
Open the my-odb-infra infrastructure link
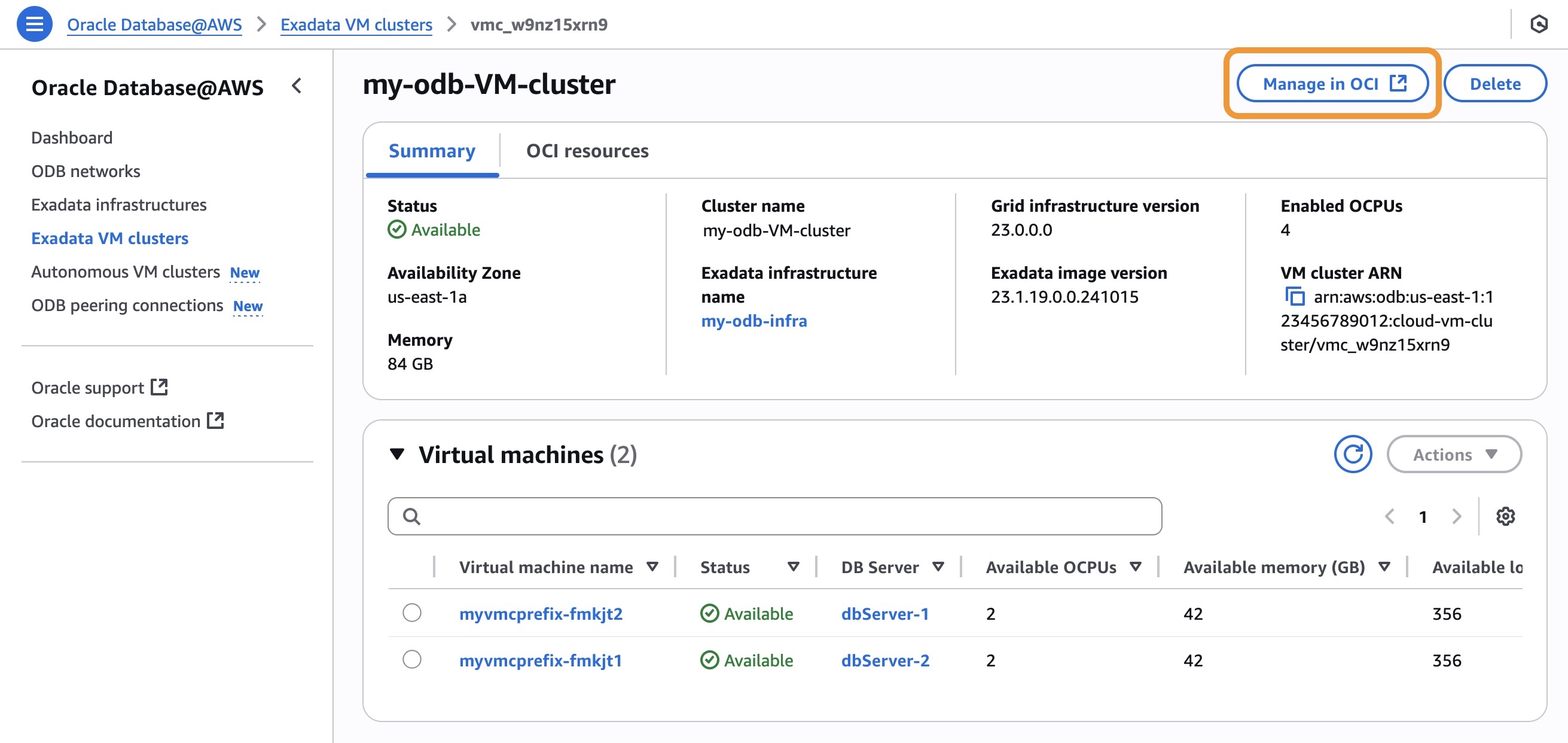click(x=754, y=320)
